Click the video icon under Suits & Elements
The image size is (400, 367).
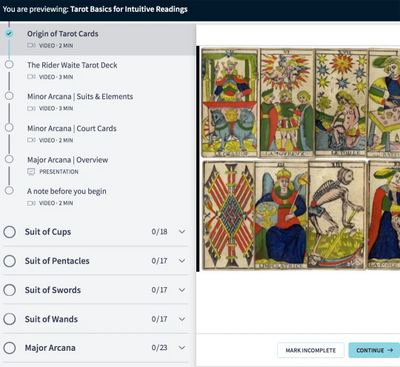pyautogui.click(x=31, y=108)
